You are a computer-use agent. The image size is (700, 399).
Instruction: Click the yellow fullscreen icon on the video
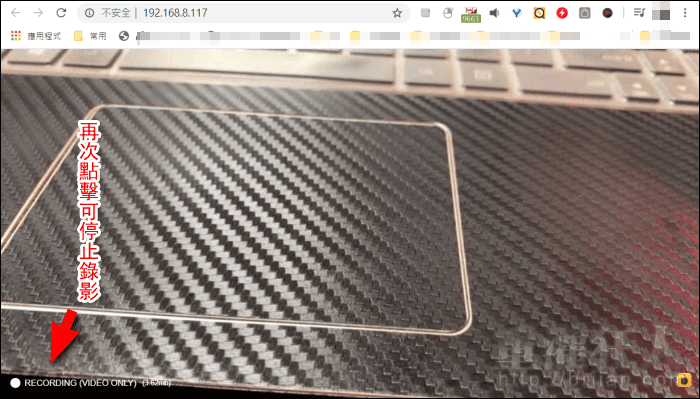[x=683, y=380]
